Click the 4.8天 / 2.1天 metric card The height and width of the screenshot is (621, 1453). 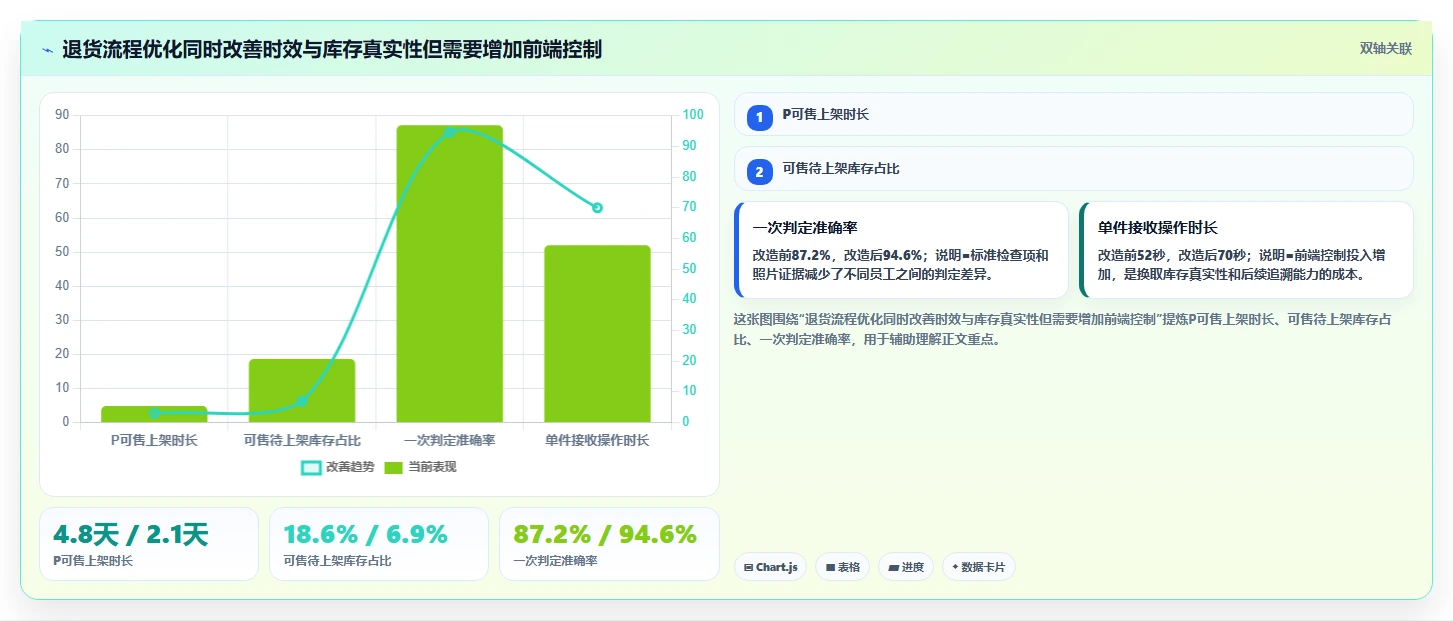[149, 544]
